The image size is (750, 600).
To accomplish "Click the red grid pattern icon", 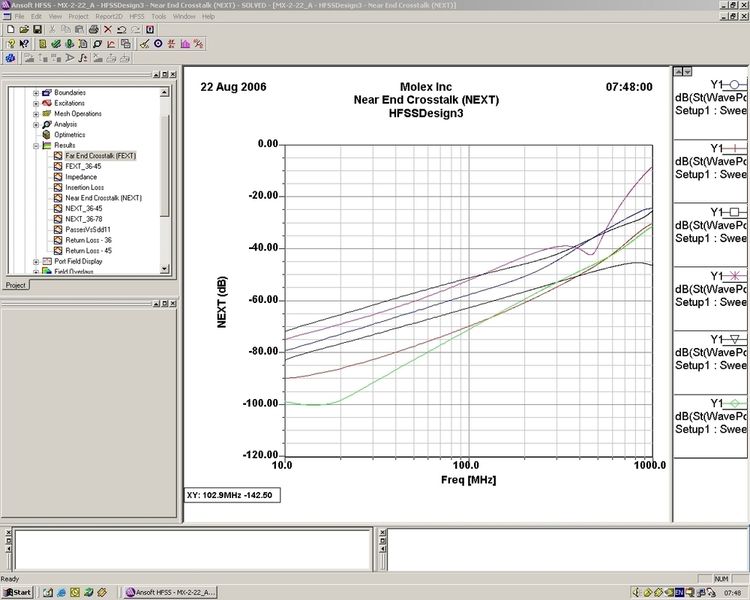I will (171, 44).
